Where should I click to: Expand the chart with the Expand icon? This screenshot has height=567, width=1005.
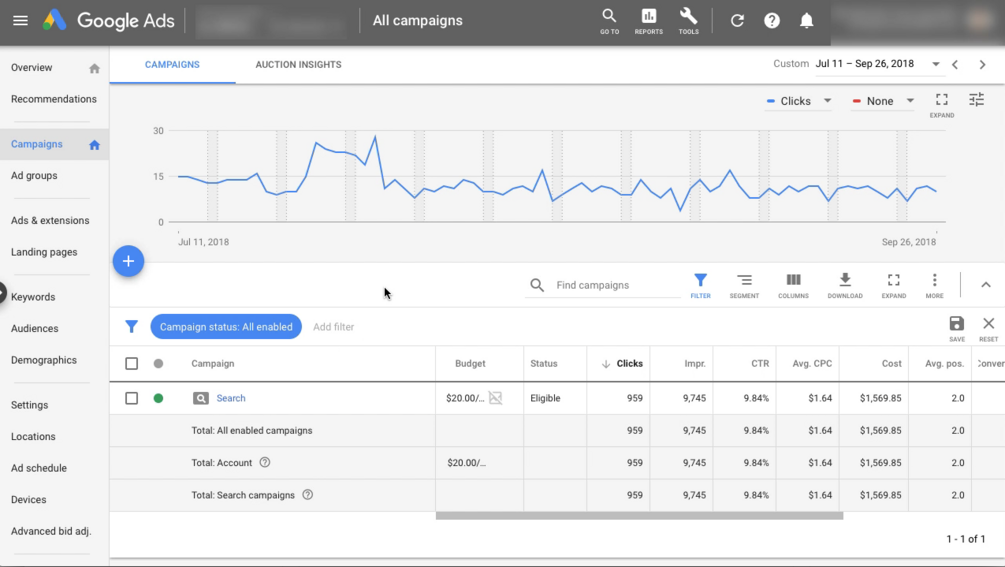click(942, 104)
